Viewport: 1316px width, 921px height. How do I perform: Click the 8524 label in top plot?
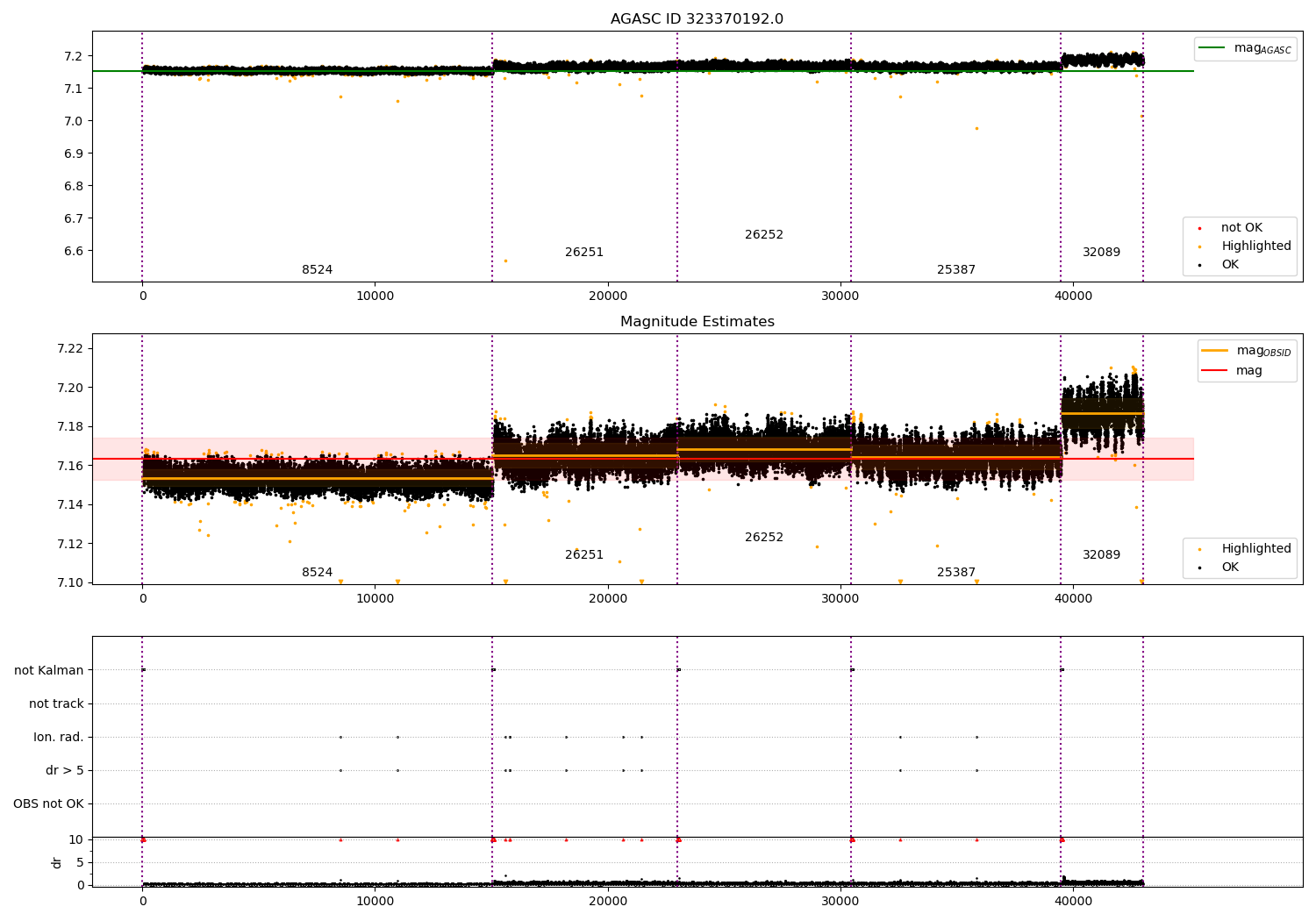(318, 270)
